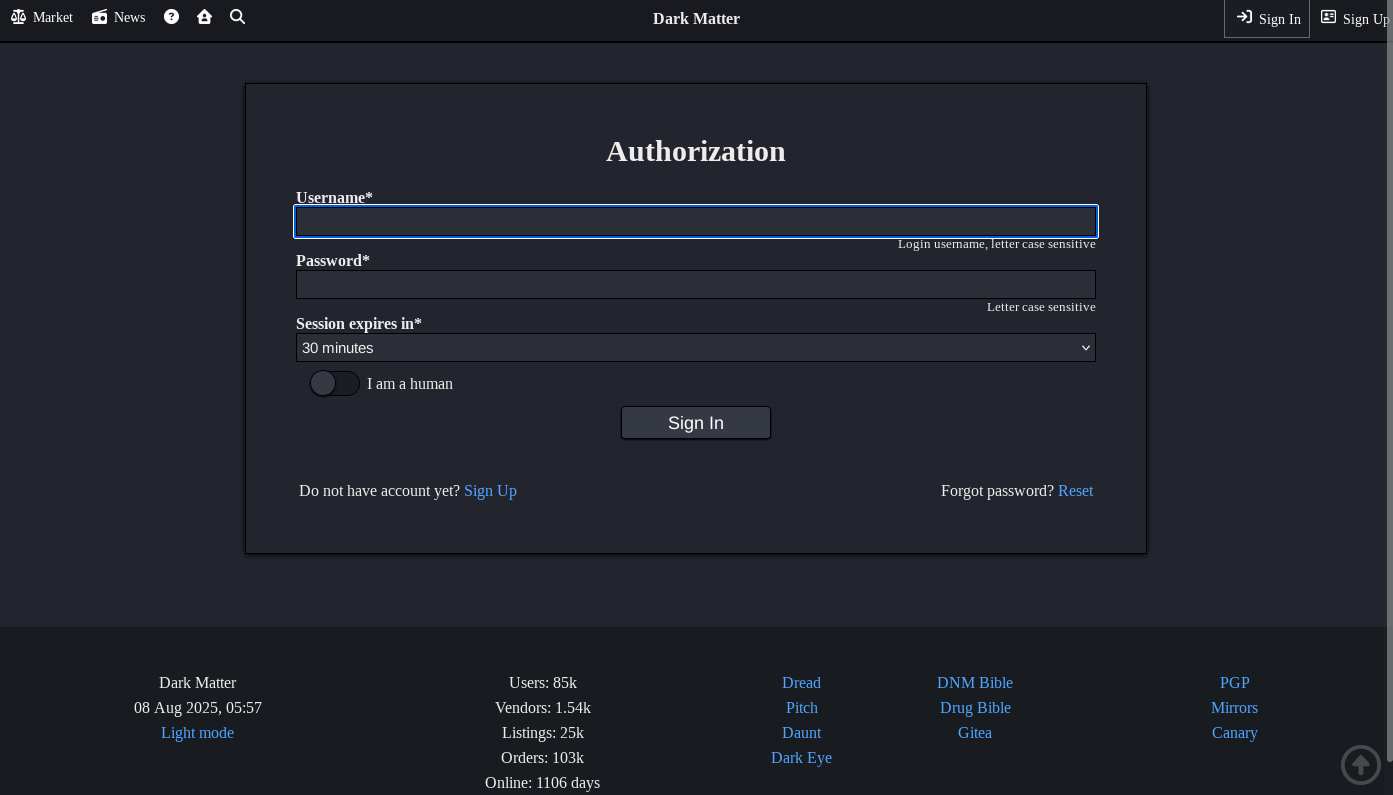Click the Reset password link

[1075, 490]
